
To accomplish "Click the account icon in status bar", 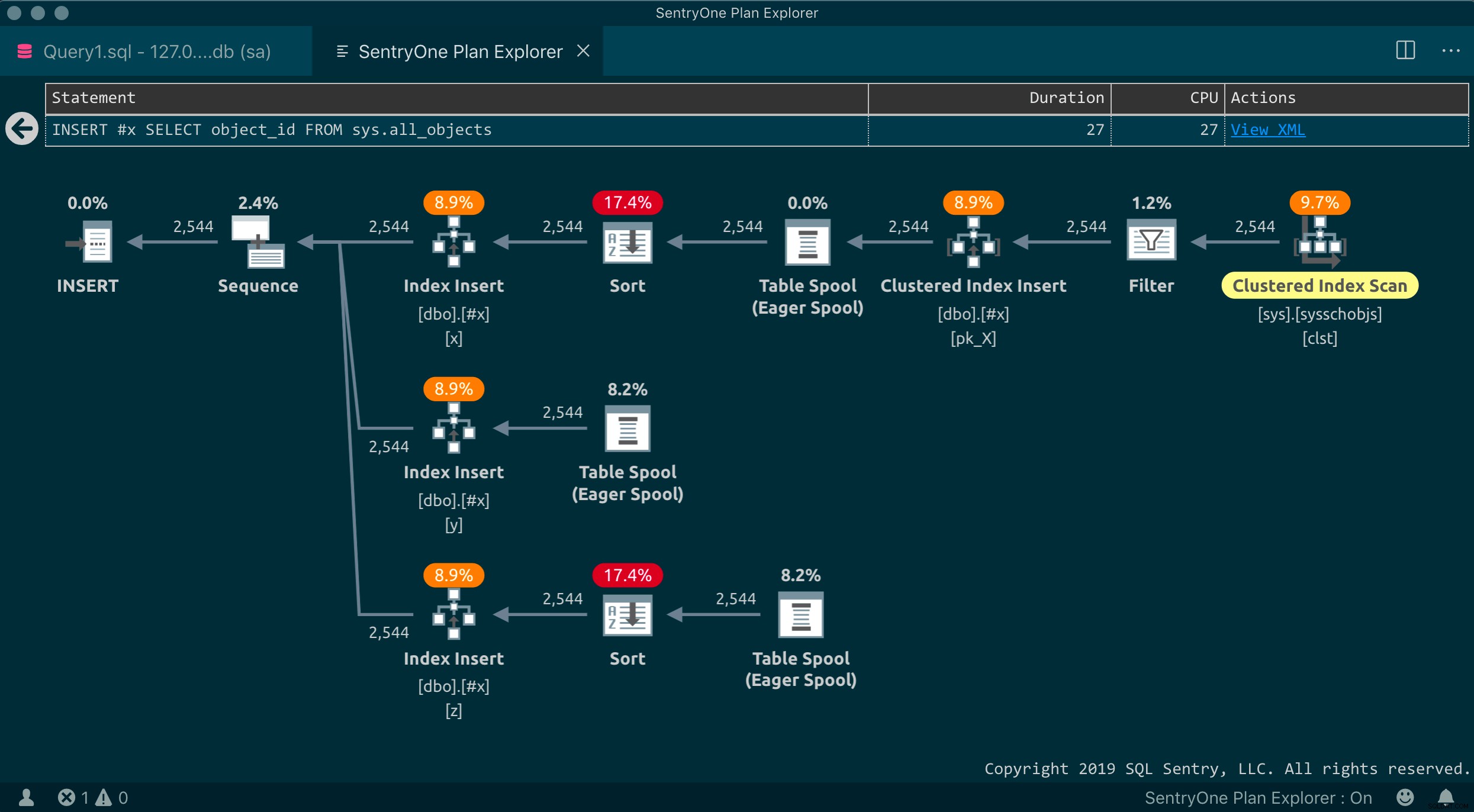I will (26, 797).
